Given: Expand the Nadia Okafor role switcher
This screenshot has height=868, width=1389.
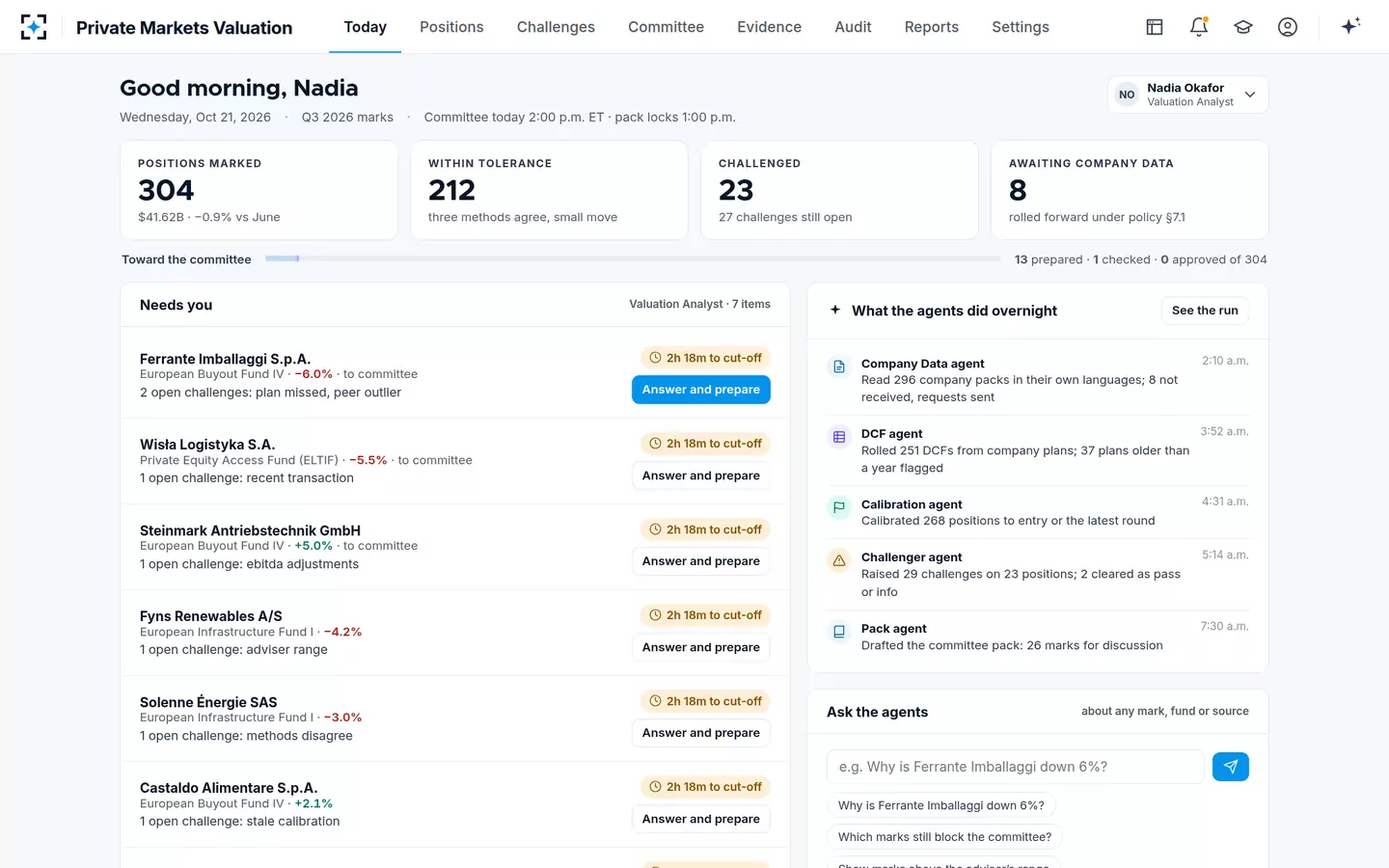Looking at the screenshot, I should point(1187,95).
